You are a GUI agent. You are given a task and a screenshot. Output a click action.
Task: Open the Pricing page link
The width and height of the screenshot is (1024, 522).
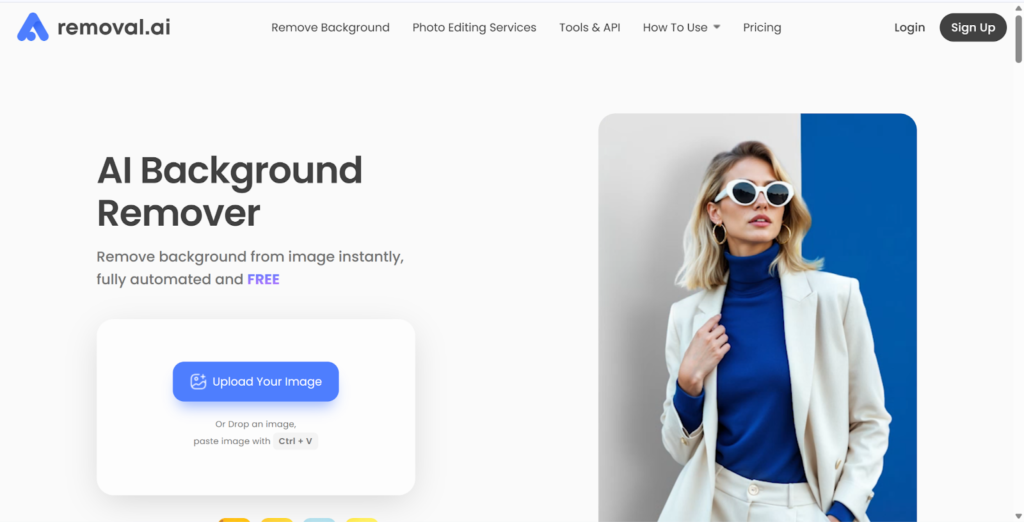tap(762, 27)
